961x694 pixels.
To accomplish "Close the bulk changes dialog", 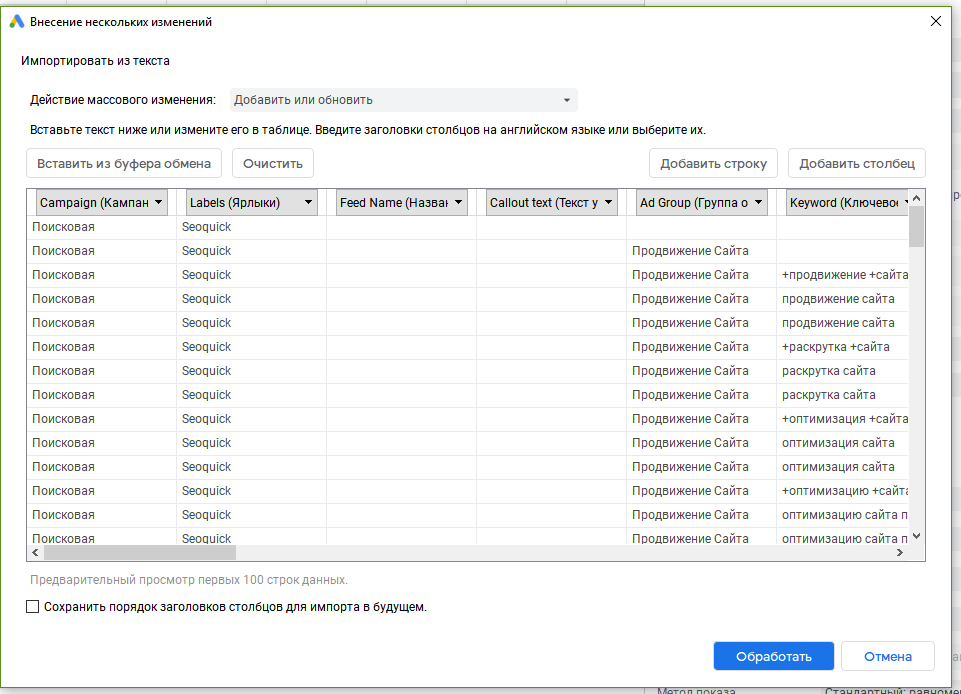I will [935, 21].
